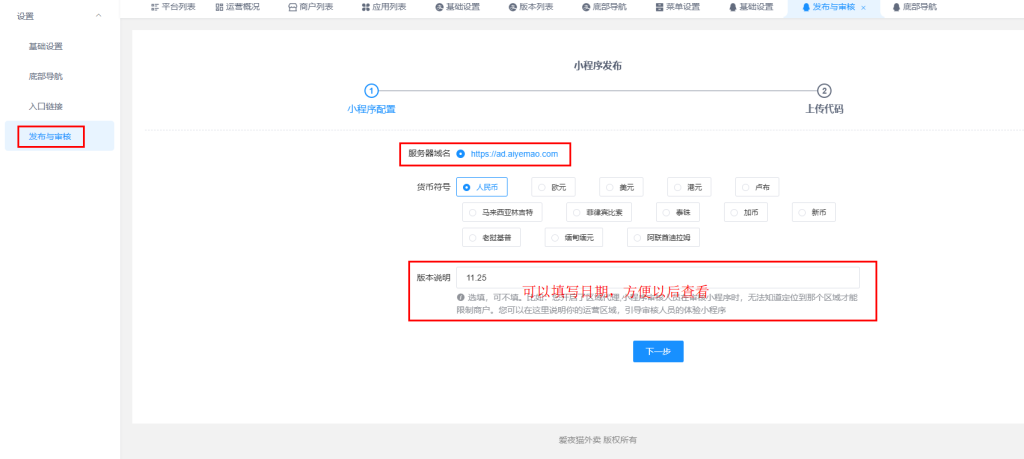This screenshot has height=459, width=1024.
Task: Click the 商户列表 tab icon
Action: [292, 7]
